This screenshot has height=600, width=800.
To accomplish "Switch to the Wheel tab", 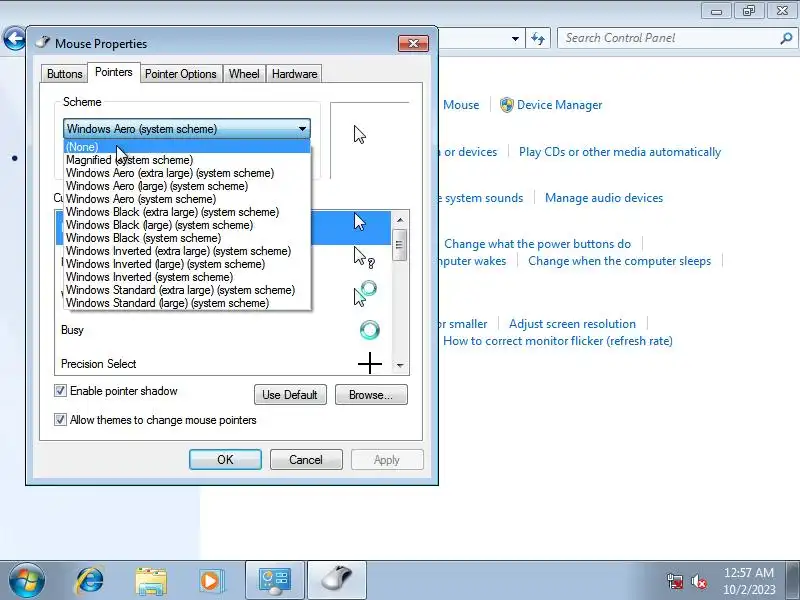I will [244, 74].
